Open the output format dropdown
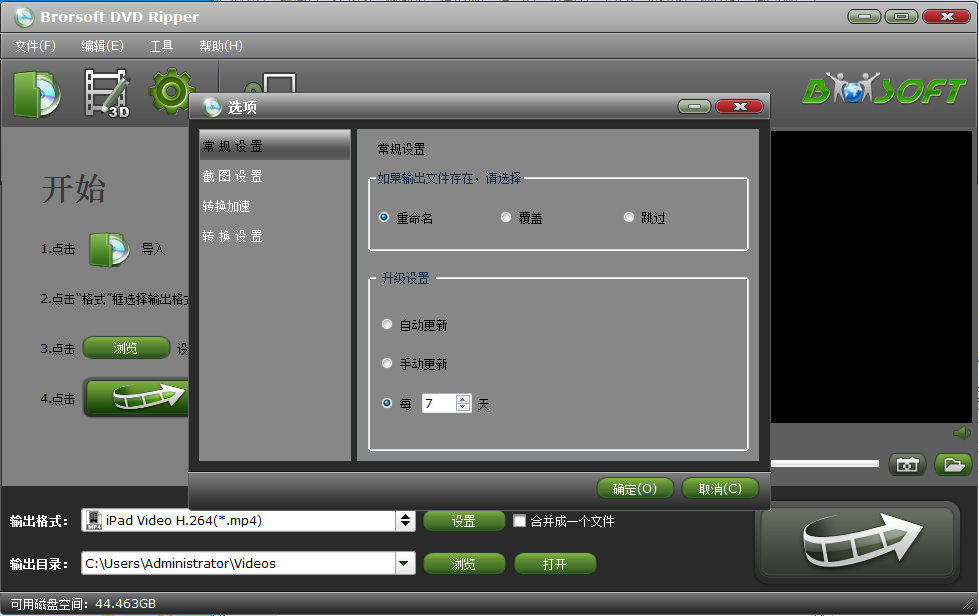The image size is (979, 616). [x=405, y=520]
